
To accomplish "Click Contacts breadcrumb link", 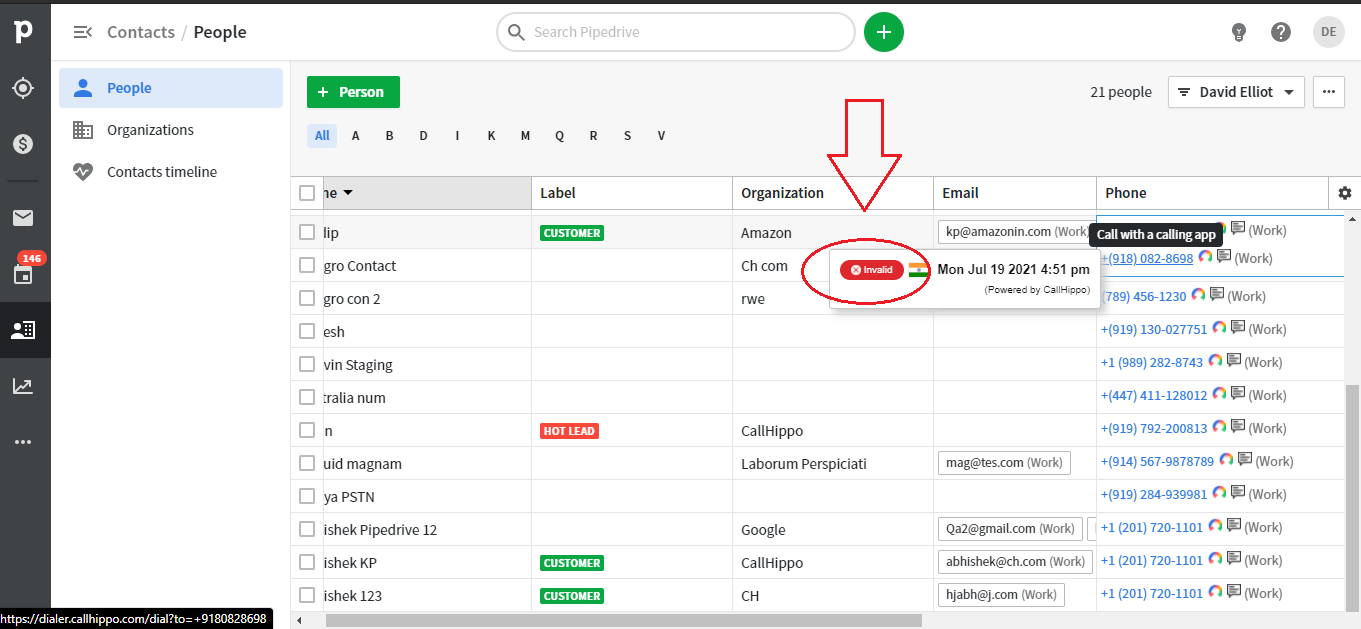I will click(x=141, y=32).
